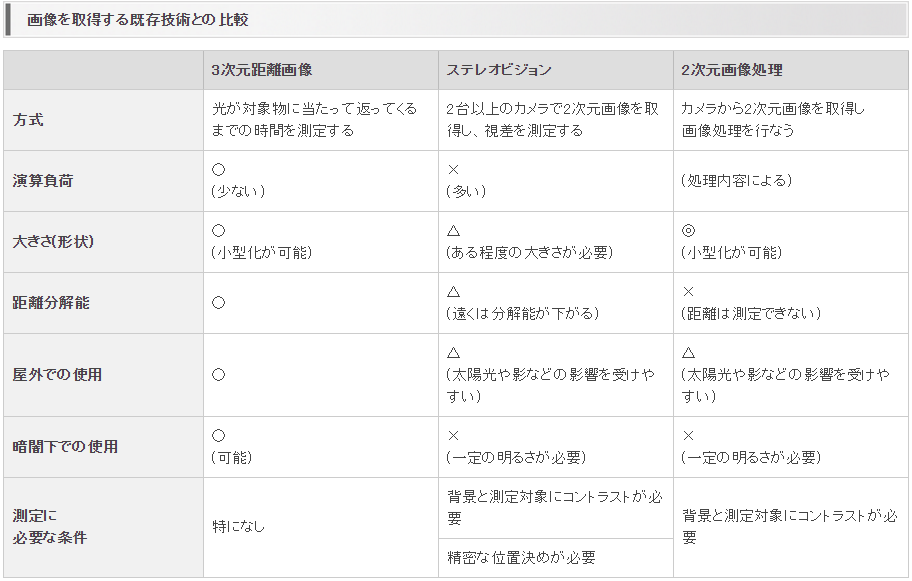Click the circle symbol in 暗闇下での使用 row

tap(219, 436)
